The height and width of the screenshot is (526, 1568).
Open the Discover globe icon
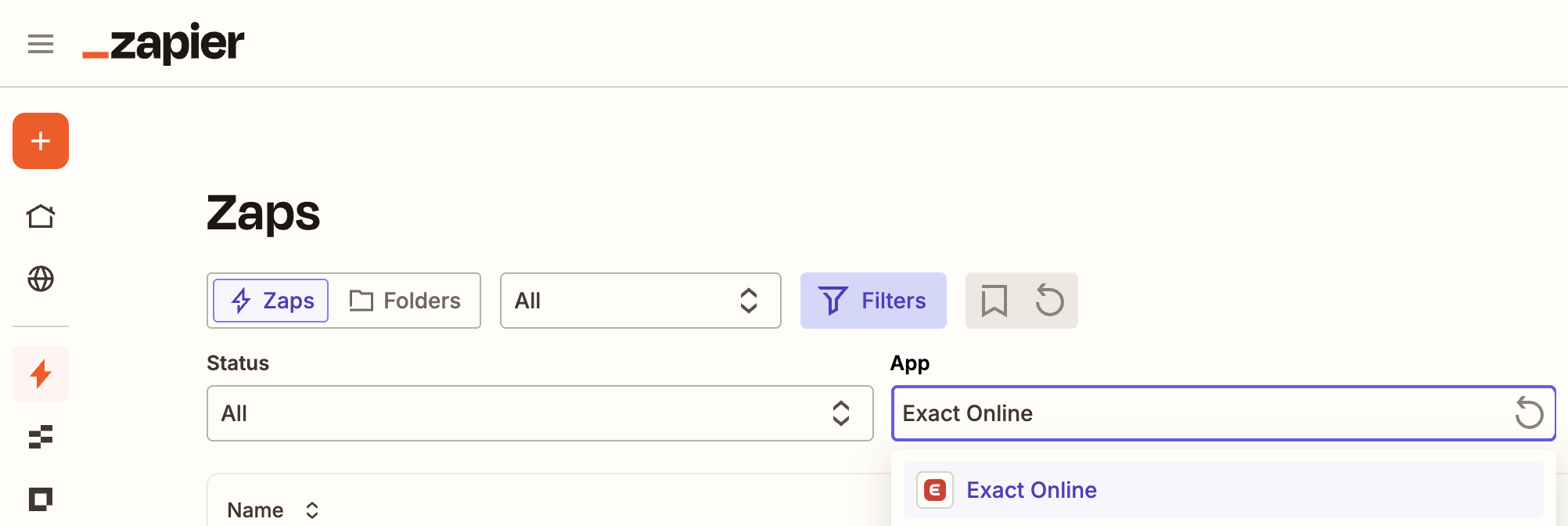pyautogui.click(x=41, y=279)
